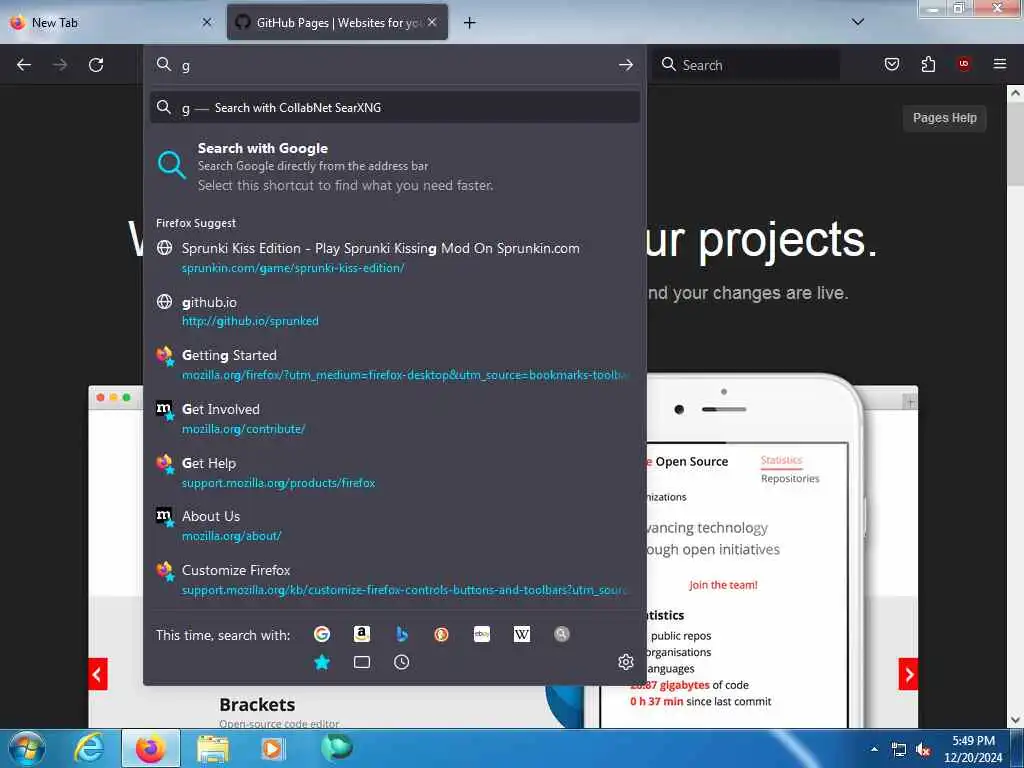Reload the page with the refresh icon

point(96,65)
